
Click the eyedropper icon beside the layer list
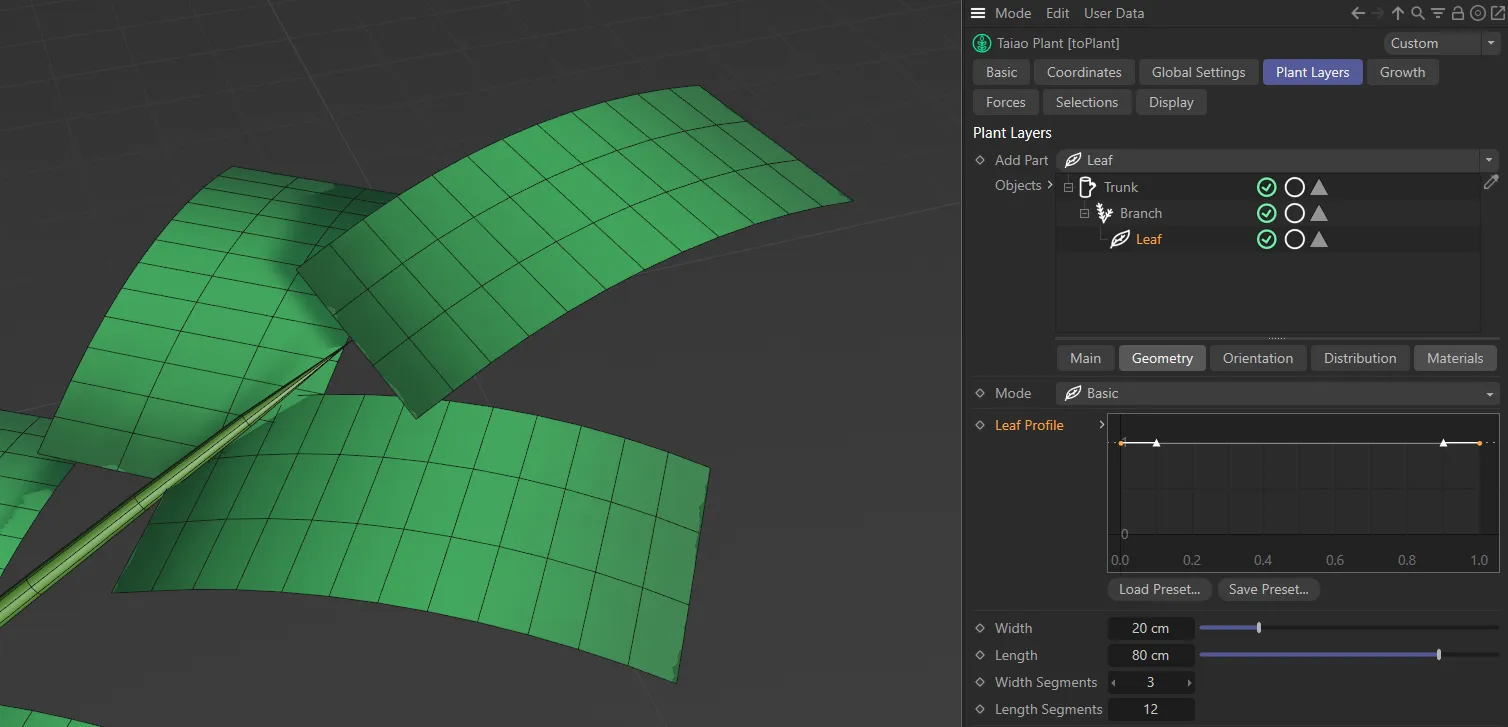coord(1491,182)
